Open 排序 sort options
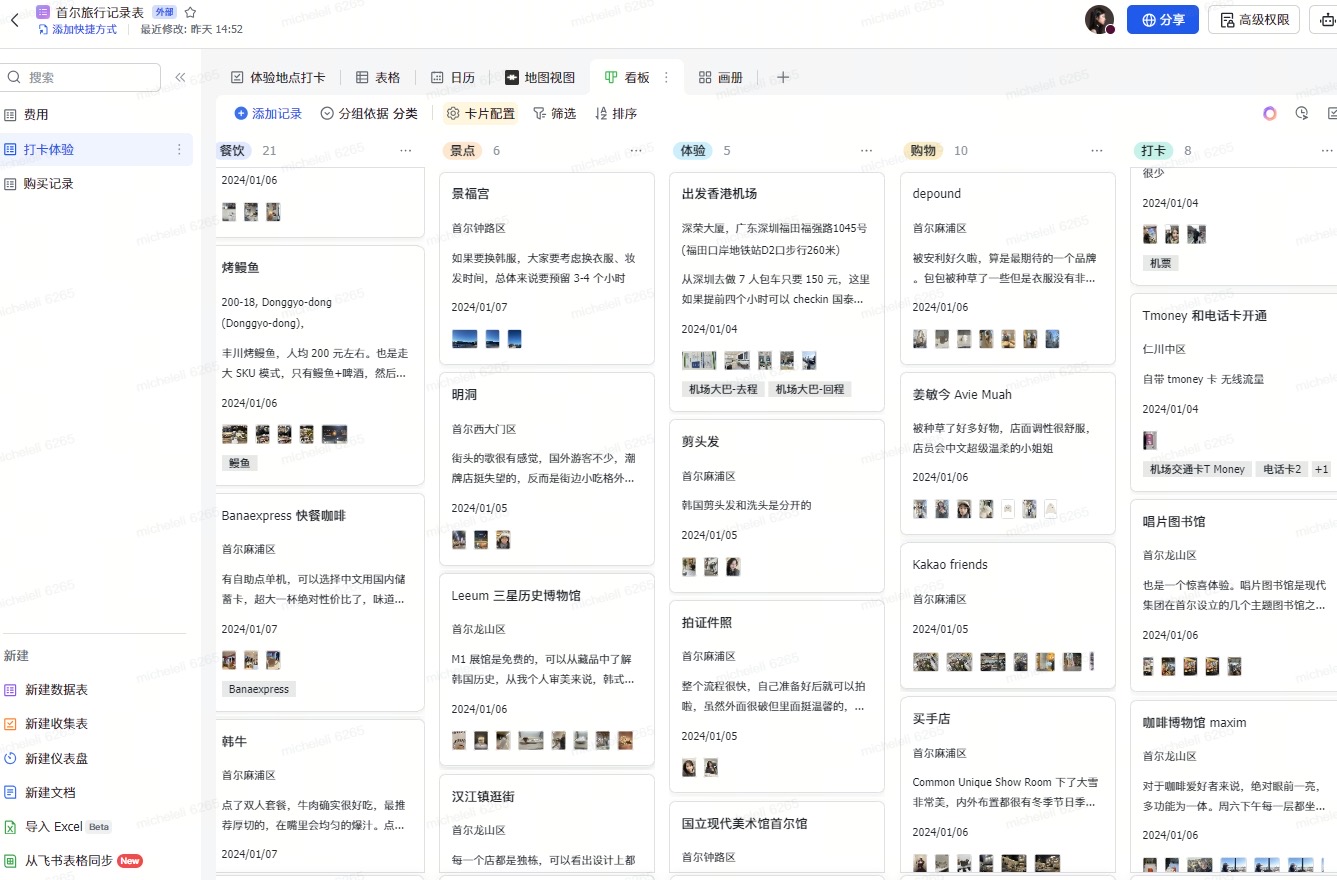Viewport: 1337px width, 880px height. pos(615,113)
